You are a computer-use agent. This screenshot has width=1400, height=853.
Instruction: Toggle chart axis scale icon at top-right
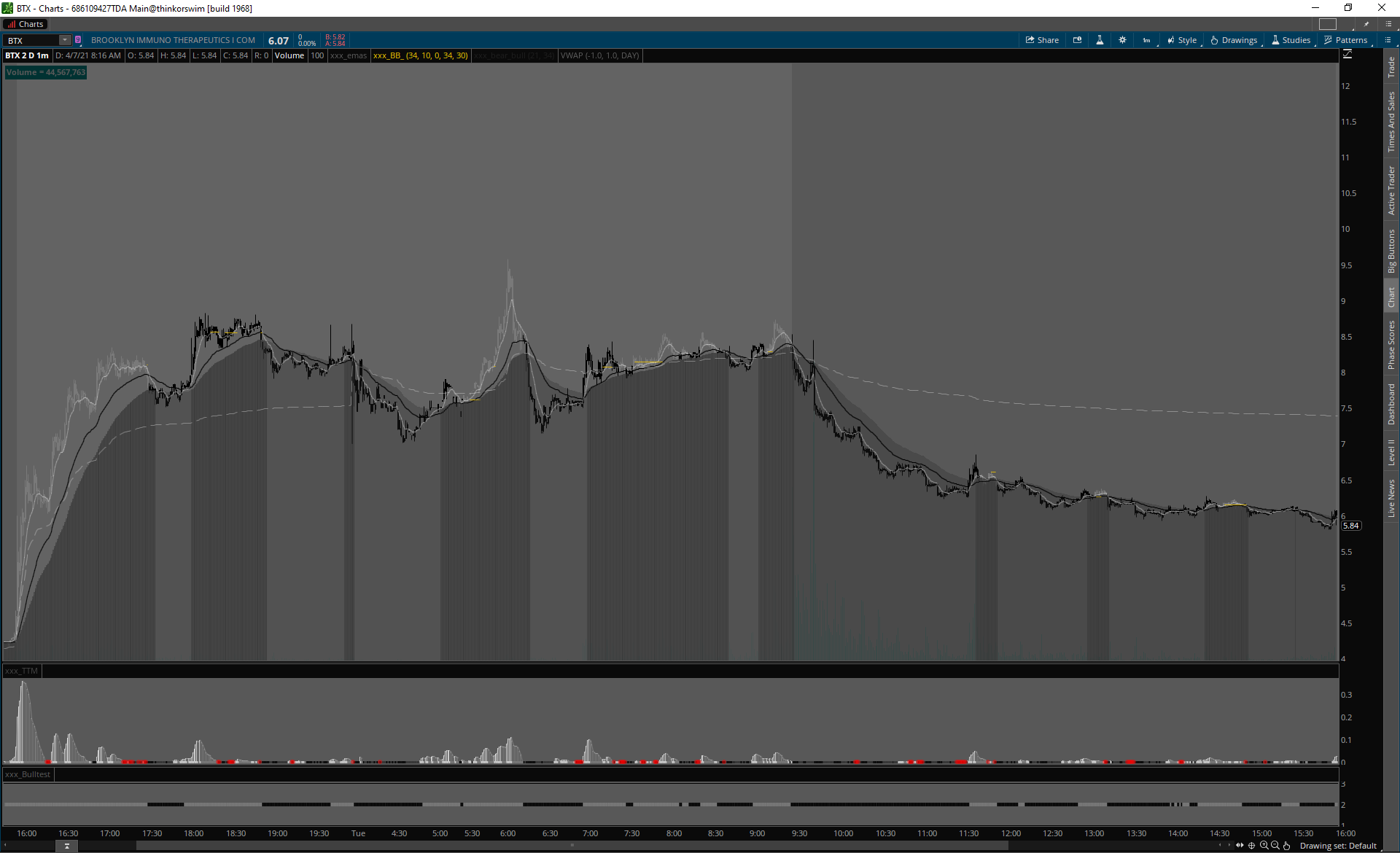click(1347, 55)
